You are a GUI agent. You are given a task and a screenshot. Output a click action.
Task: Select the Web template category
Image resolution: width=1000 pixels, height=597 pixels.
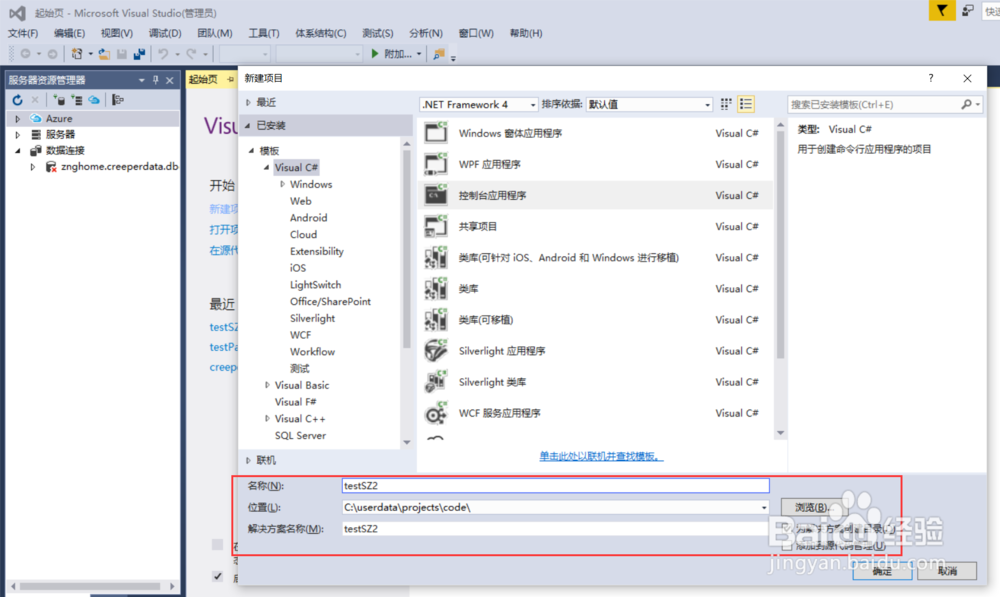pyautogui.click(x=300, y=201)
